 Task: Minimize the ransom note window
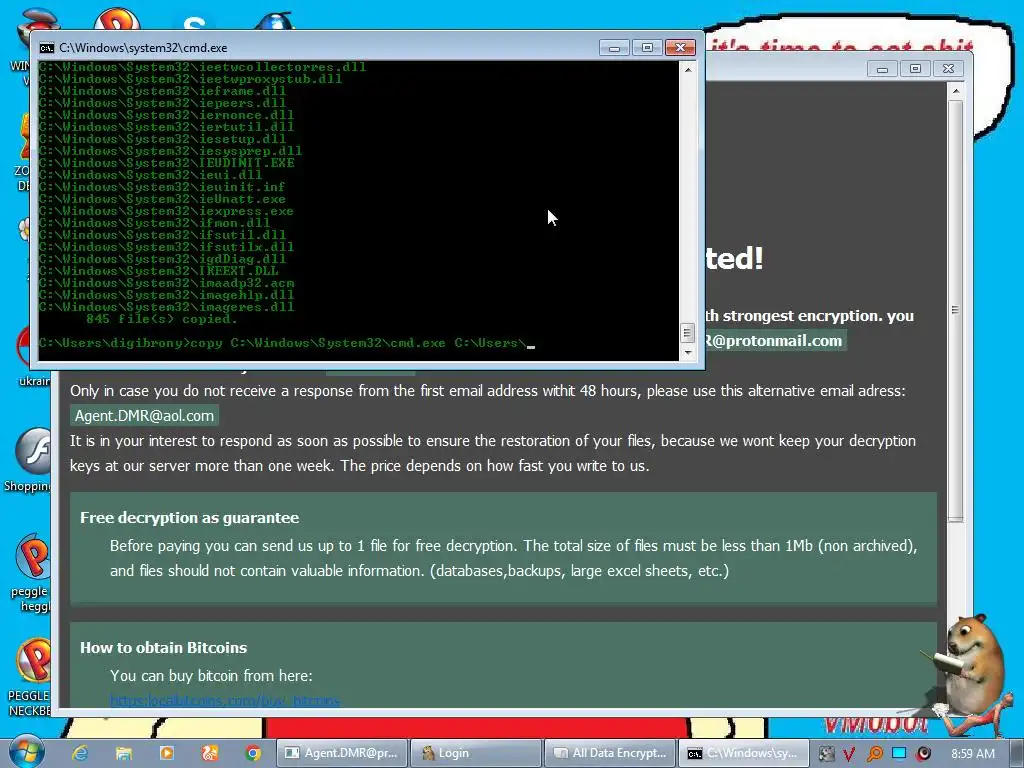882,69
